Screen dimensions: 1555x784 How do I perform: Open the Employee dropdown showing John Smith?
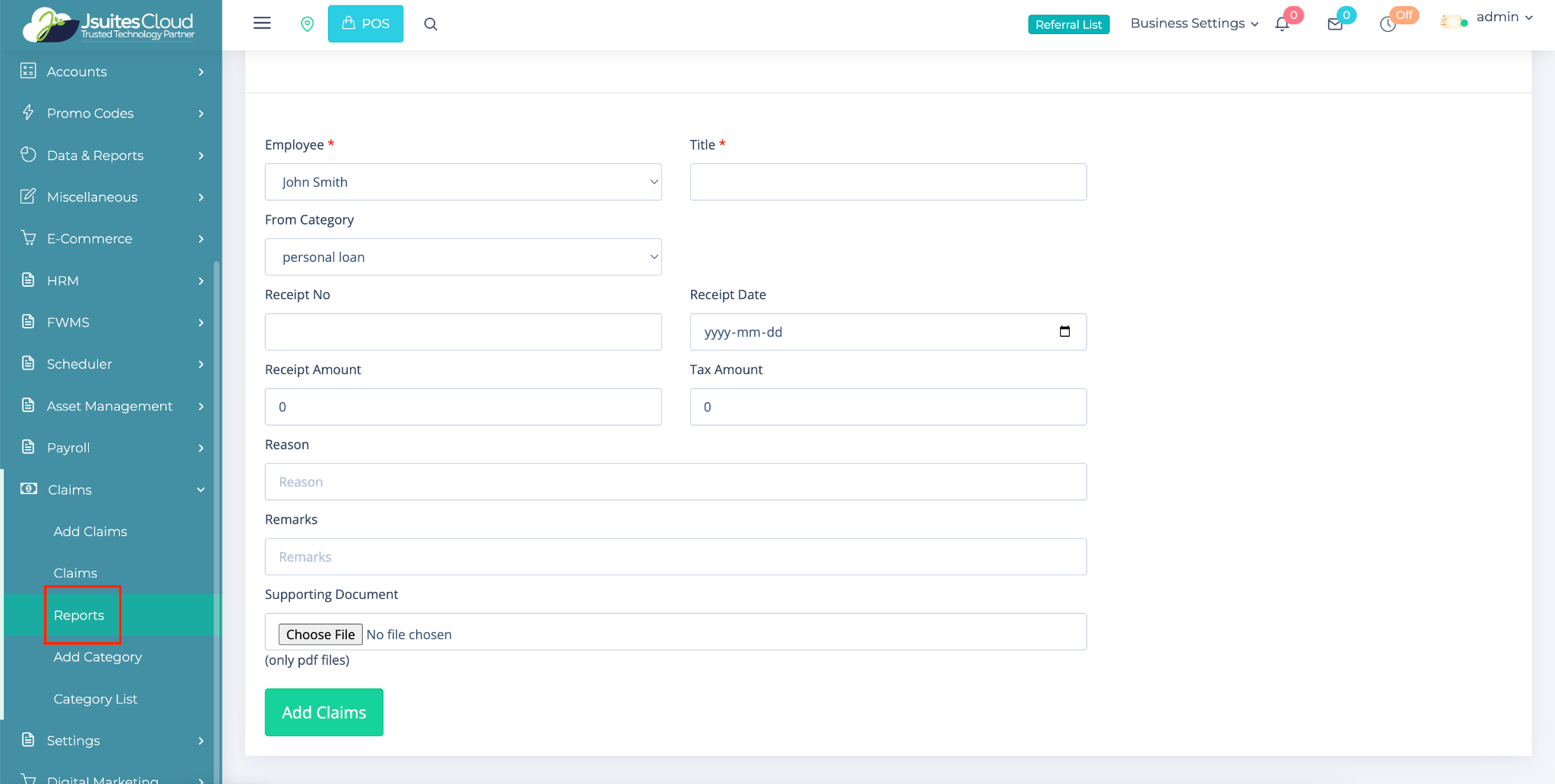[x=463, y=182]
